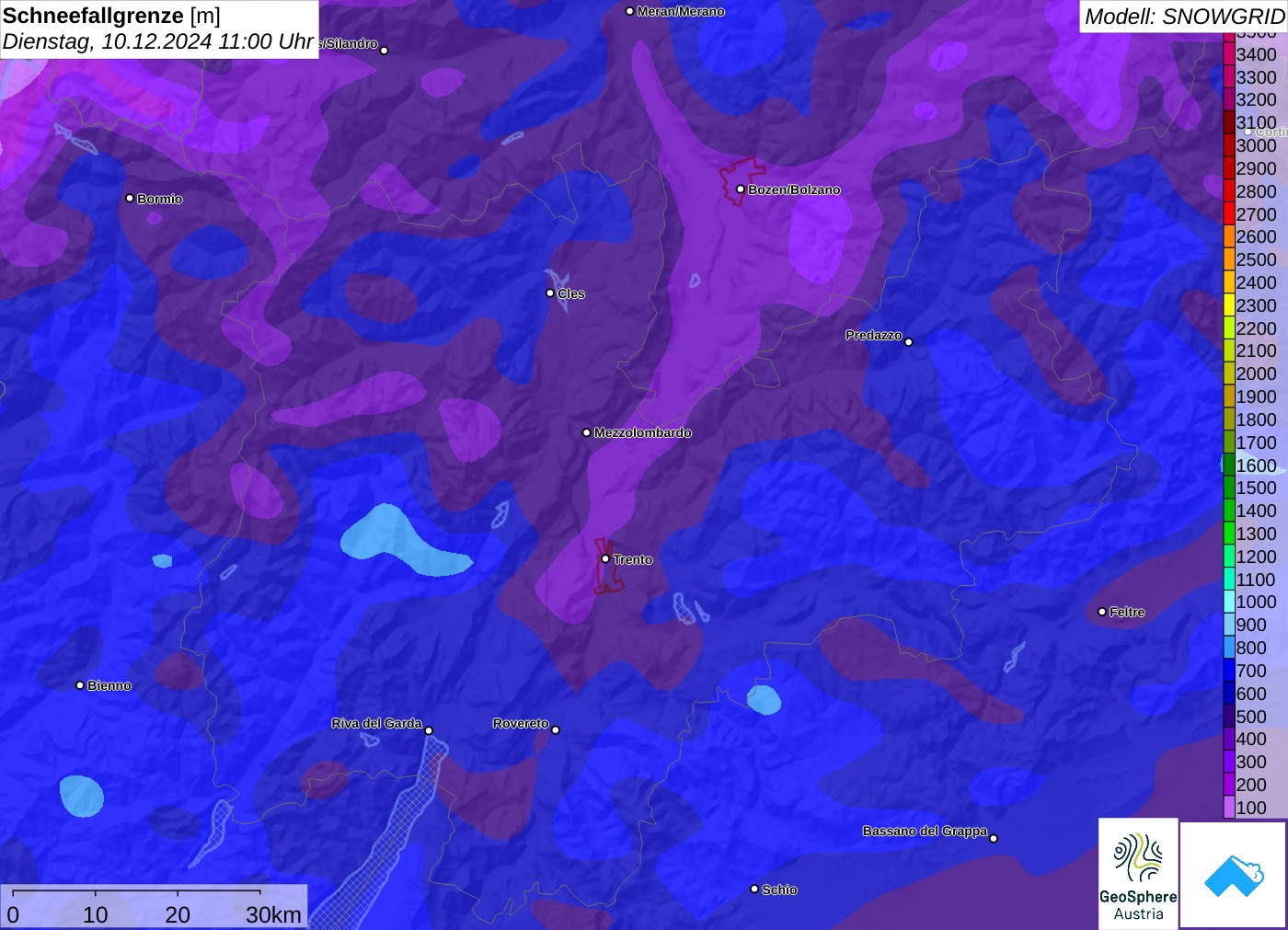The height and width of the screenshot is (930, 1288).
Task: Select the Bienno city marker dot
Action: click(x=80, y=685)
